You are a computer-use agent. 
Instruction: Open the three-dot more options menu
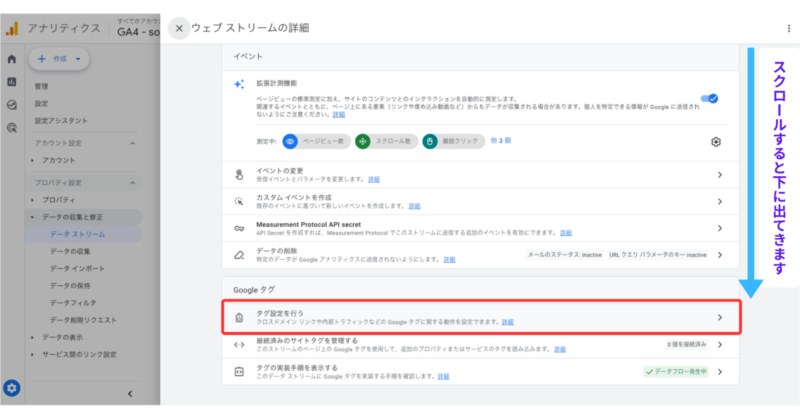788,29
